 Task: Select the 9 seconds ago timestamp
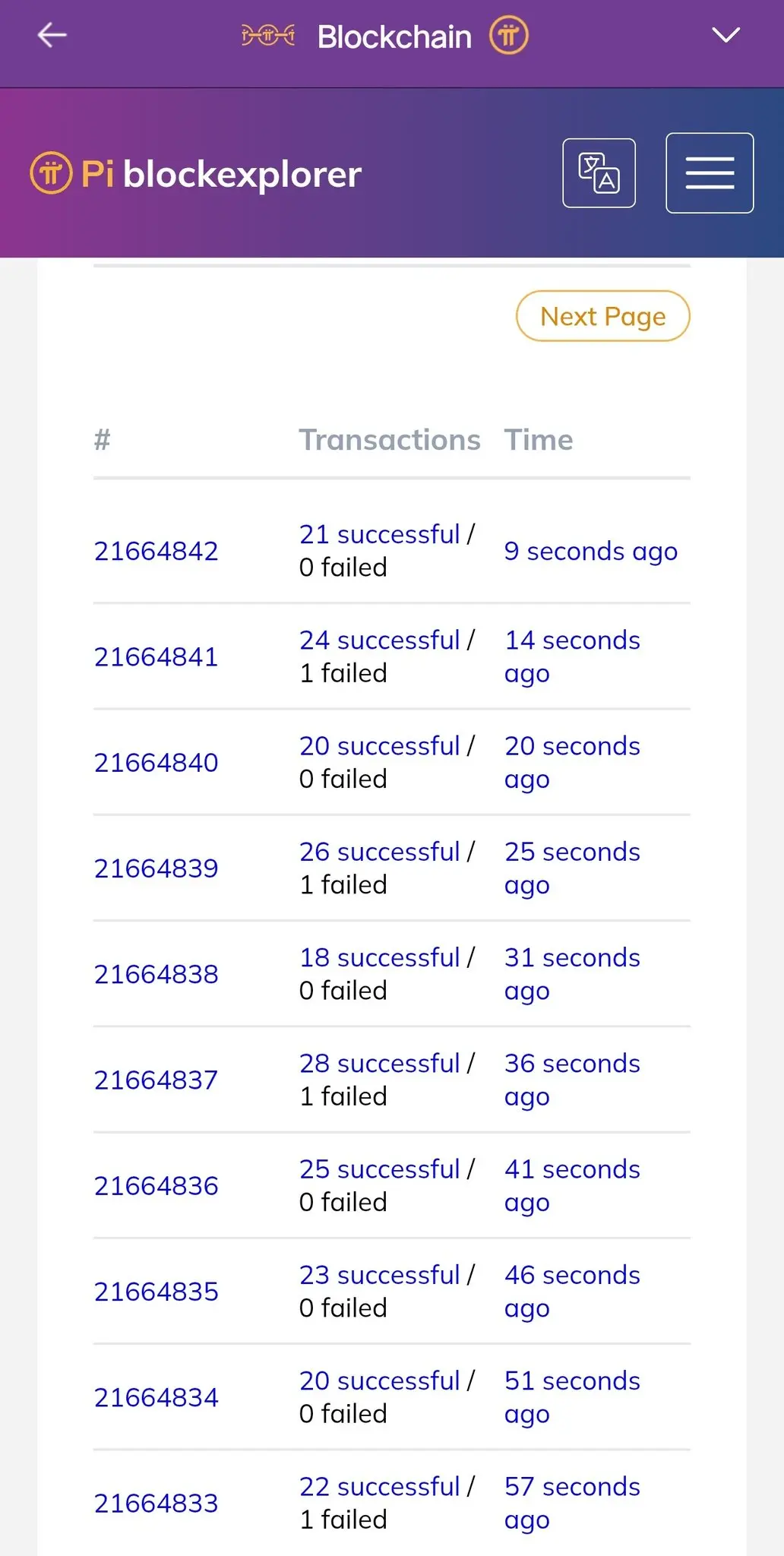coord(590,550)
